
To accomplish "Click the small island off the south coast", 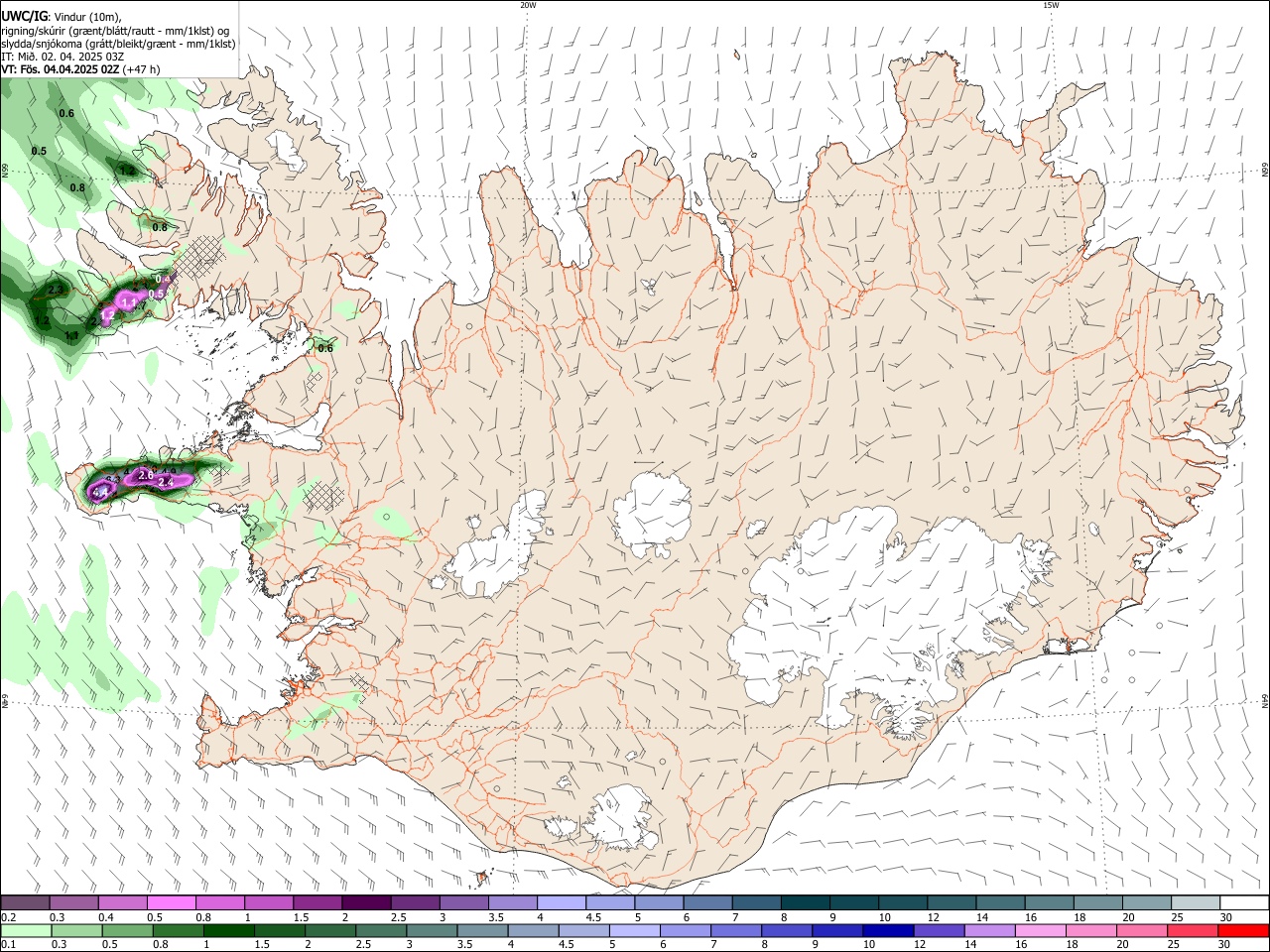I will coord(483,877).
